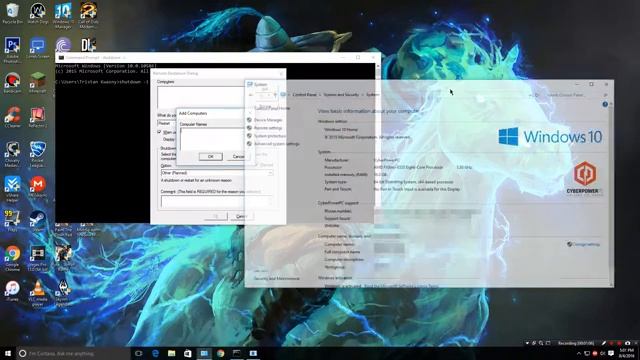Open CCleaner desktop shortcut
Screen dimensions: 640x360
point(12,118)
